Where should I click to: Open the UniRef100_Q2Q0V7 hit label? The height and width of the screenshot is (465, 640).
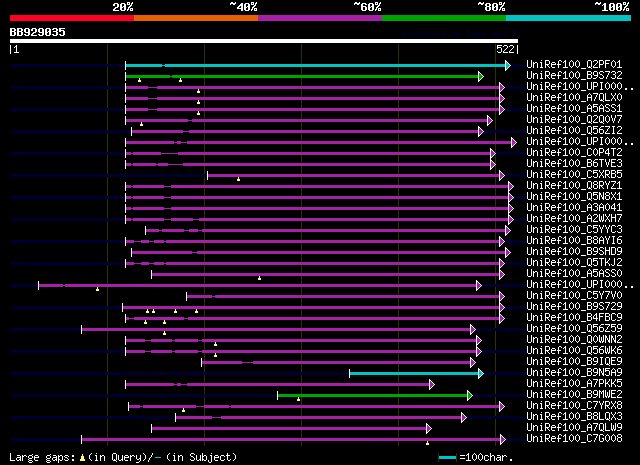(x=574, y=120)
